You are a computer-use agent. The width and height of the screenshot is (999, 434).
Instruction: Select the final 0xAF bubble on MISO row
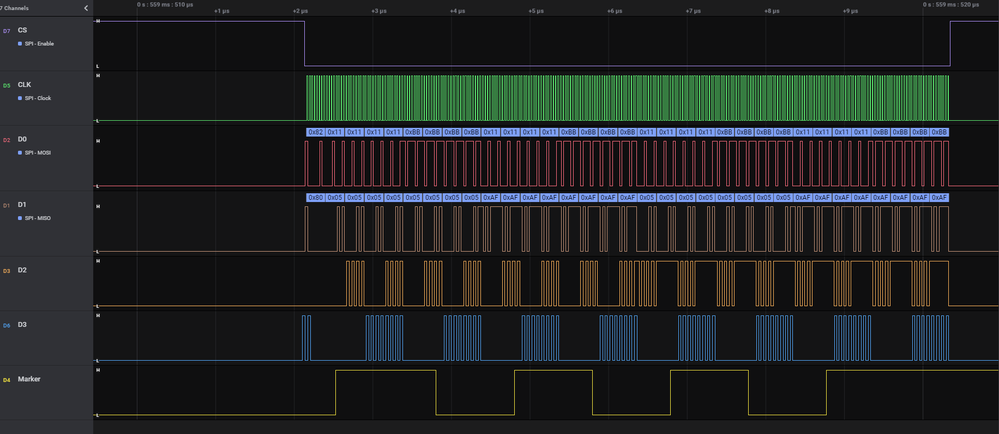[939, 198]
